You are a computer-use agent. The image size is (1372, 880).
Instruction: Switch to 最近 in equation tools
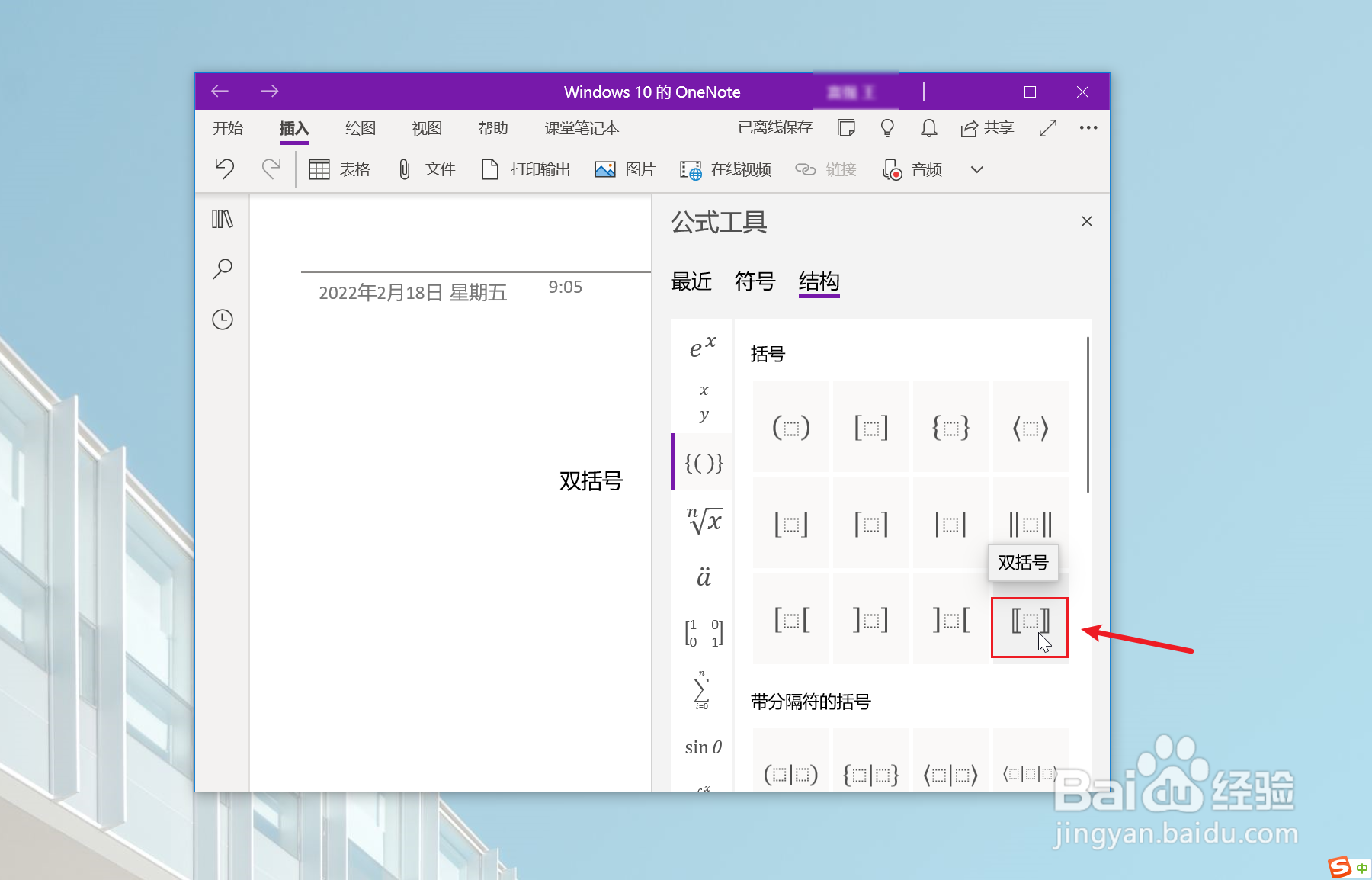pos(691,281)
